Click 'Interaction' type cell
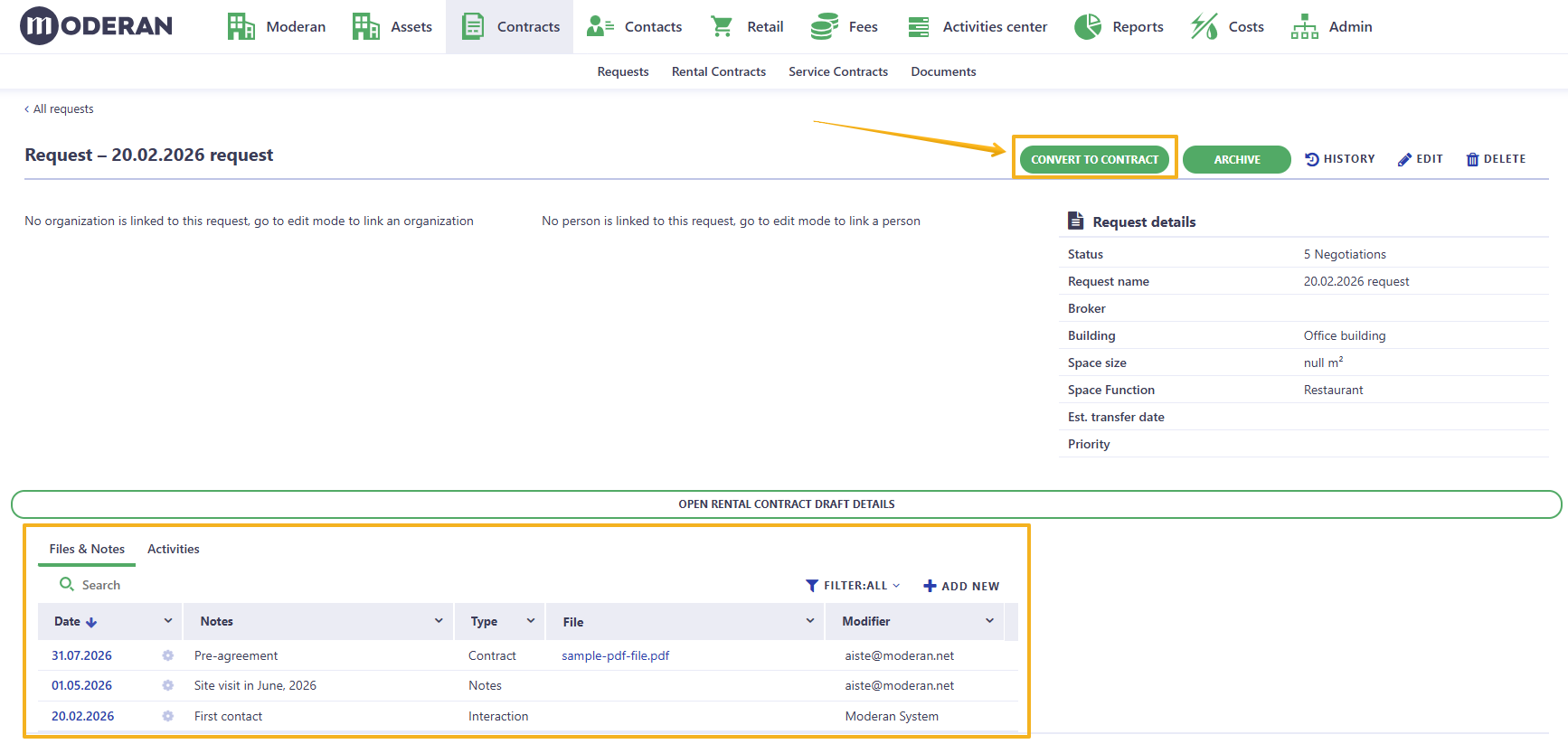Viewport: 1568px width, 744px height. [x=498, y=716]
